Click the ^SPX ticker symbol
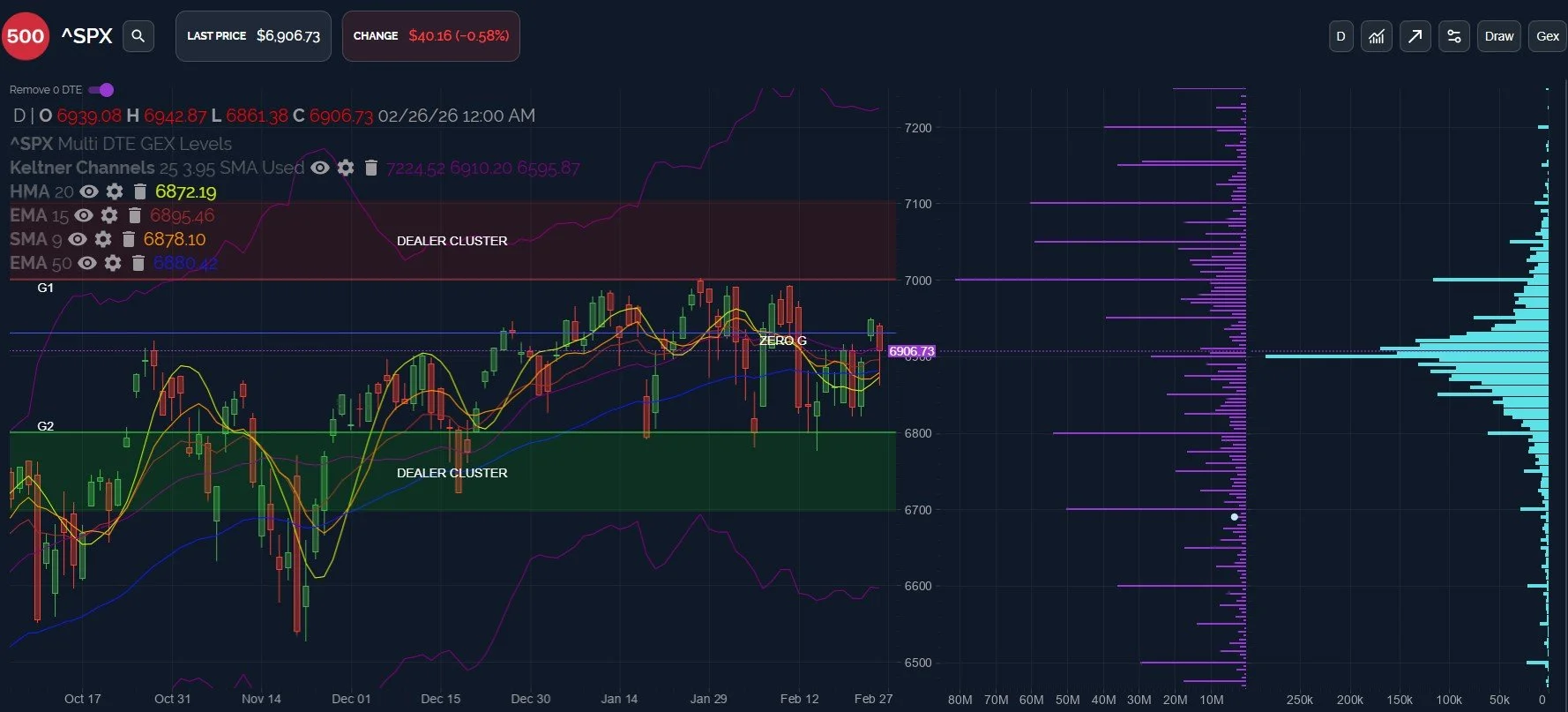This screenshot has height=712, width=1568. point(86,36)
